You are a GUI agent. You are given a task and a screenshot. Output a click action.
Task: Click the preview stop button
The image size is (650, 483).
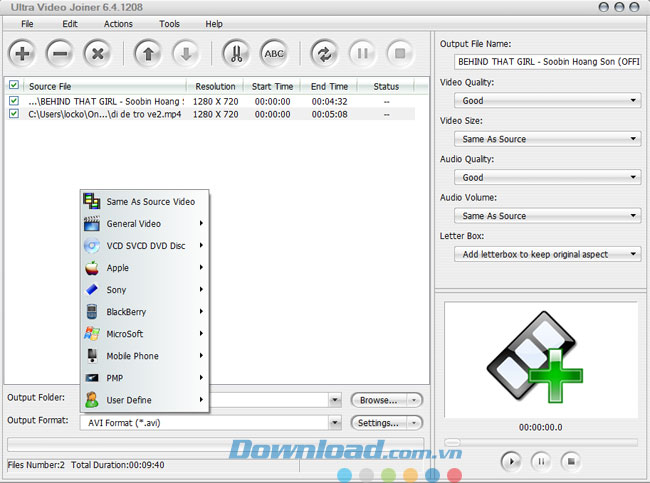point(571,461)
